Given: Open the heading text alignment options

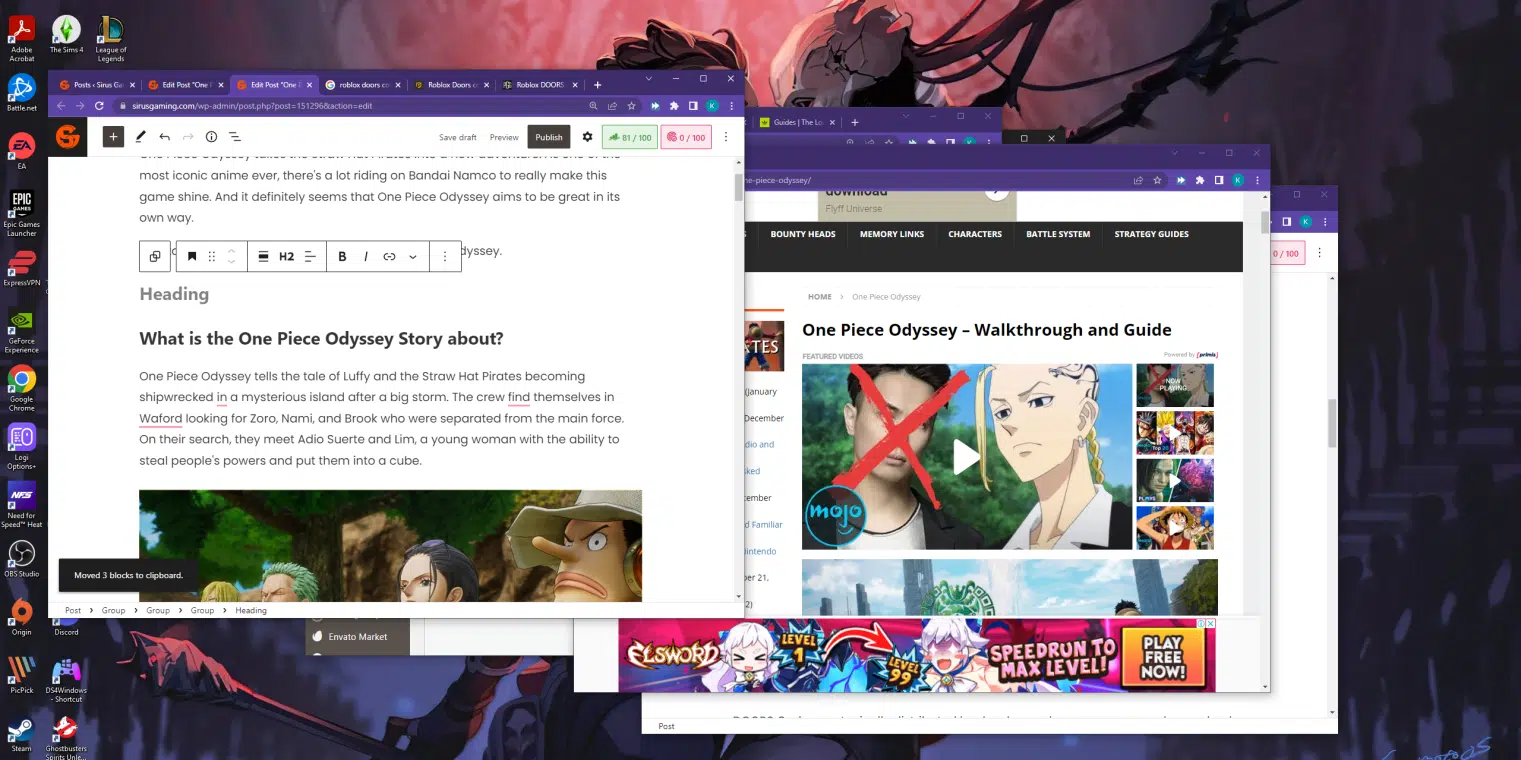Looking at the screenshot, I should (310, 257).
